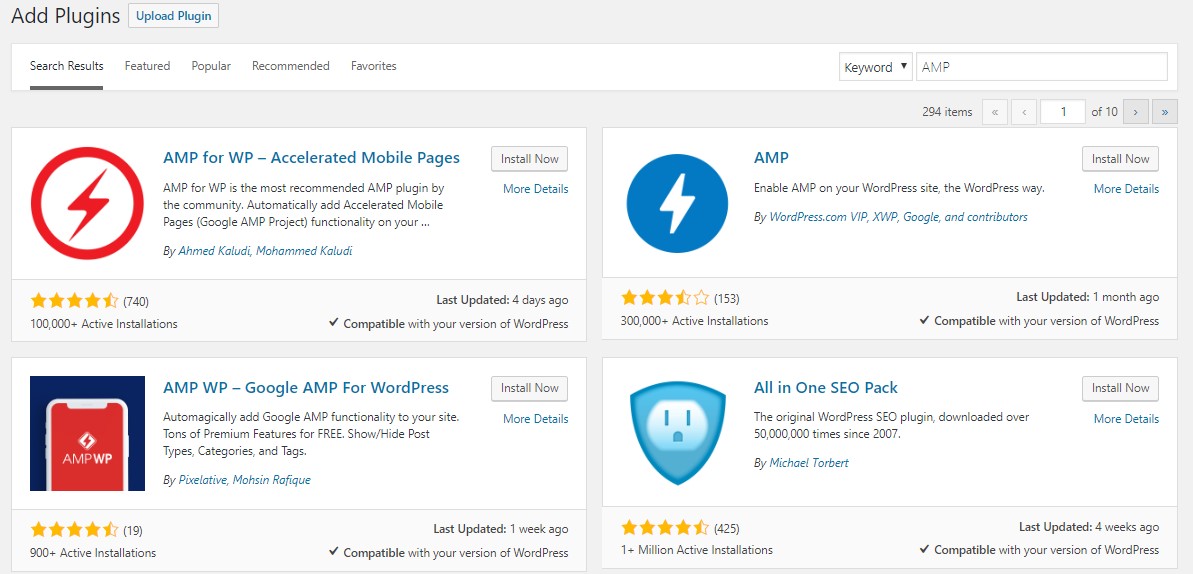Image resolution: width=1193 pixels, height=574 pixels.
Task: Click the Upload Plugin button
Action: click(173, 16)
